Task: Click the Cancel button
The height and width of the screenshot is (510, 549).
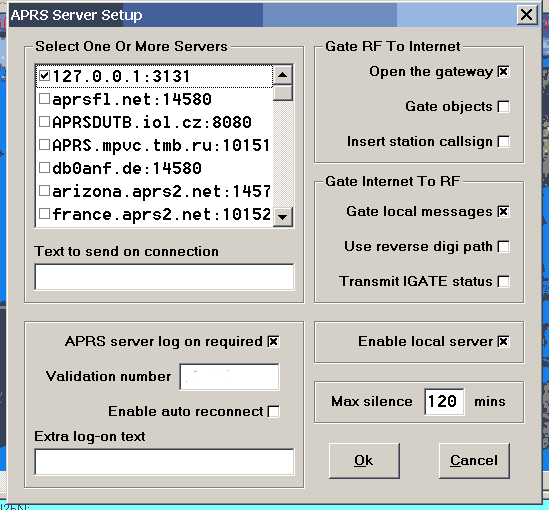Action: tap(474, 461)
